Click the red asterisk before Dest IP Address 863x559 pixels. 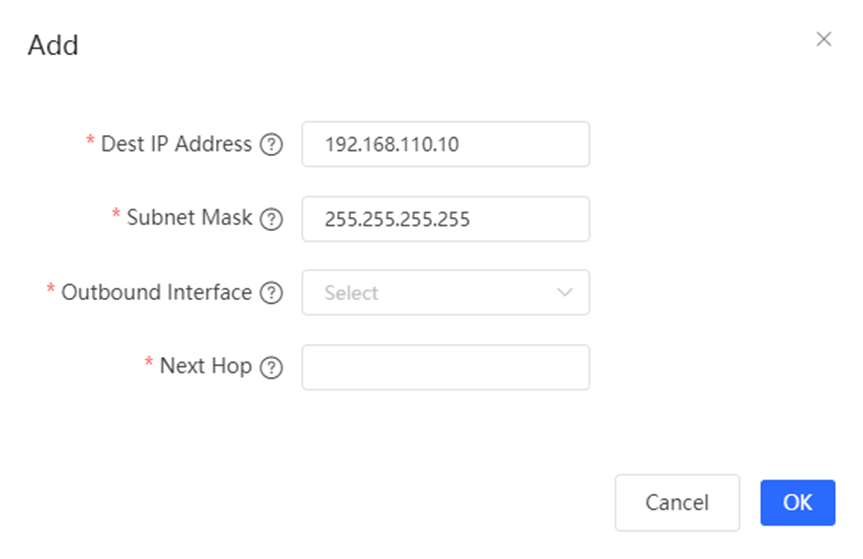(x=91, y=143)
